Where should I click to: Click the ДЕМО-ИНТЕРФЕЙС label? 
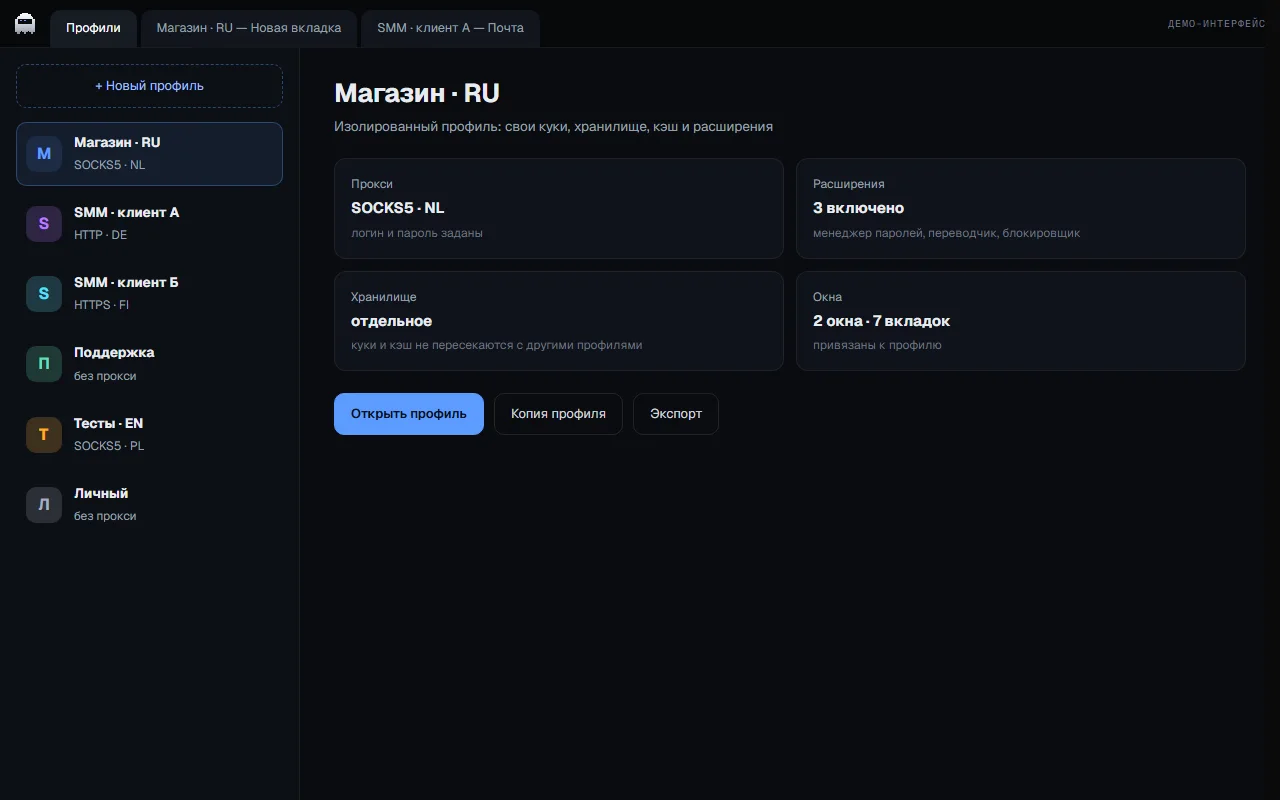(1217, 24)
